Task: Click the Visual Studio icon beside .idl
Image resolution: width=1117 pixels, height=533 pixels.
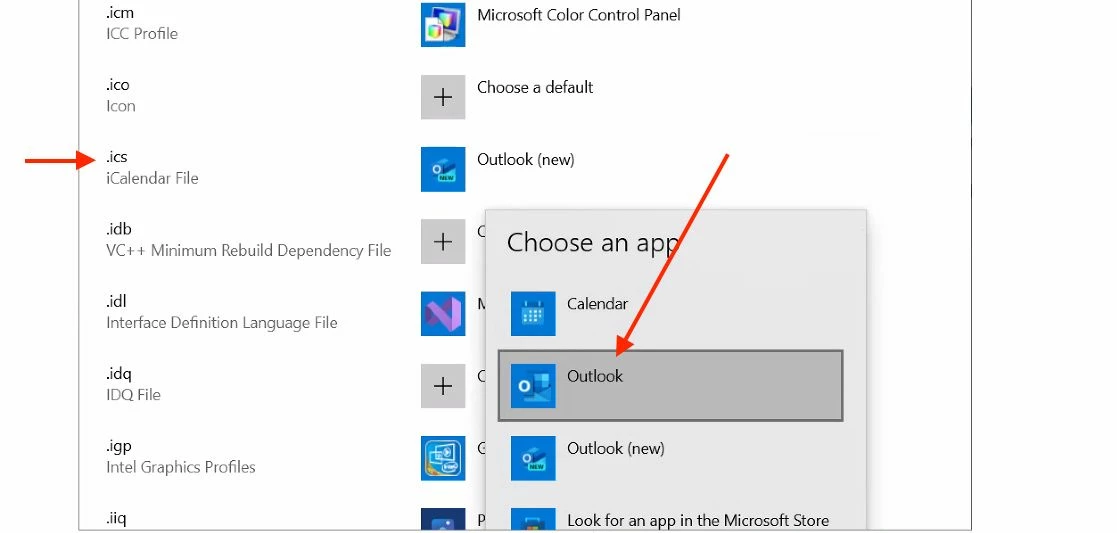Action: [x=443, y=314]
